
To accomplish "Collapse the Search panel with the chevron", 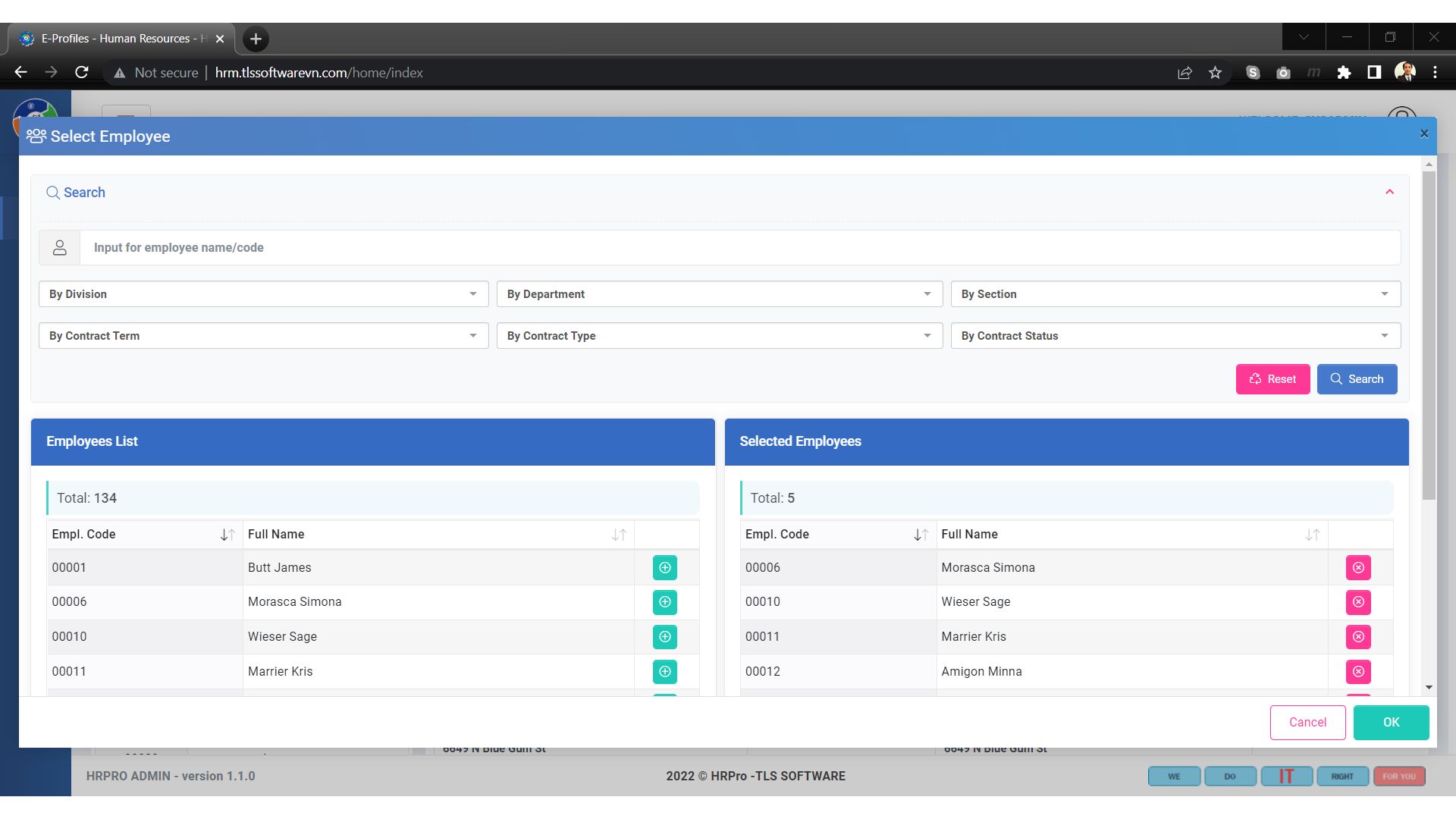I will click(1389, 192).
